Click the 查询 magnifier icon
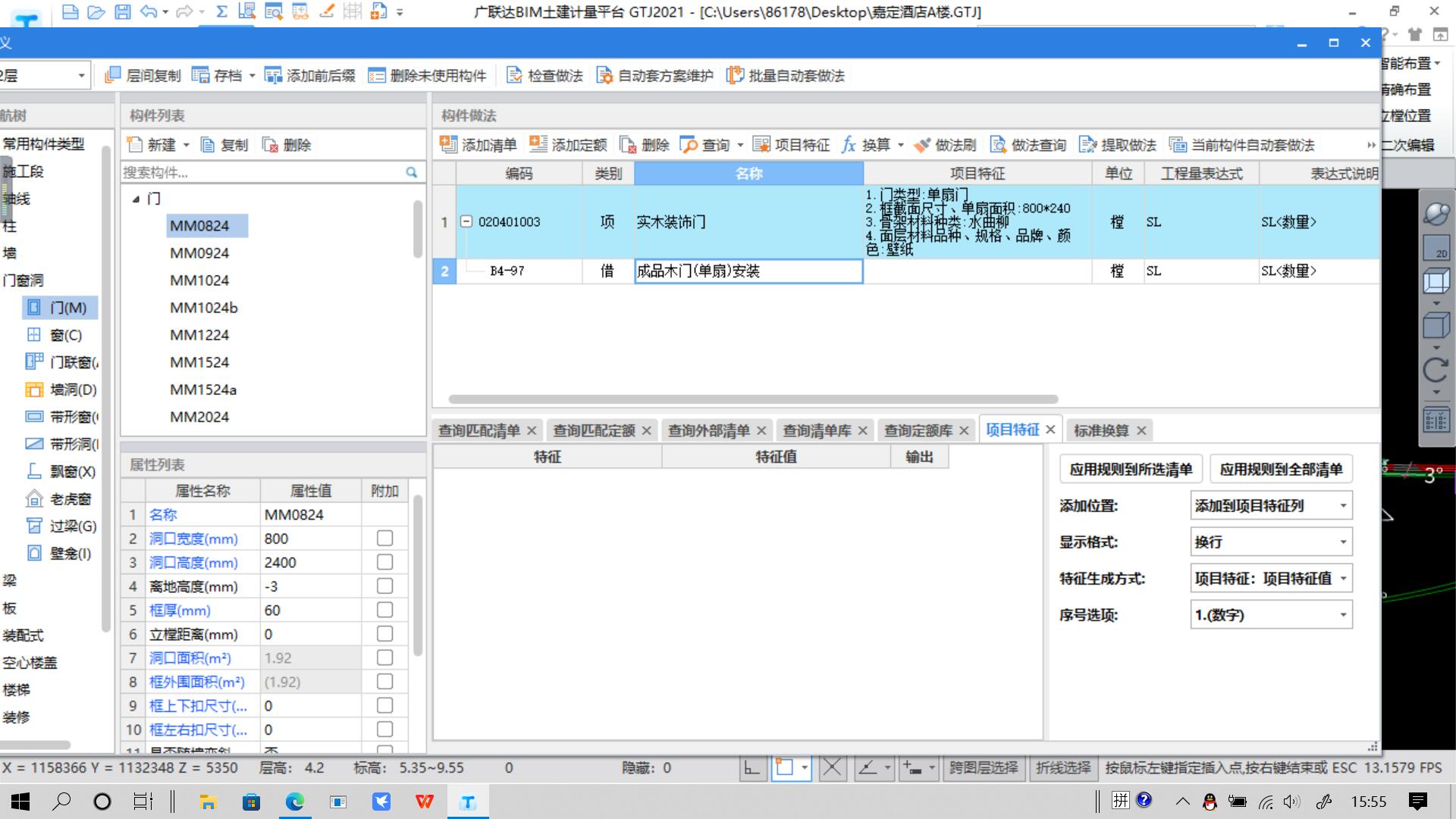Viewport: 1456px width, 819px height. point(689,145)
